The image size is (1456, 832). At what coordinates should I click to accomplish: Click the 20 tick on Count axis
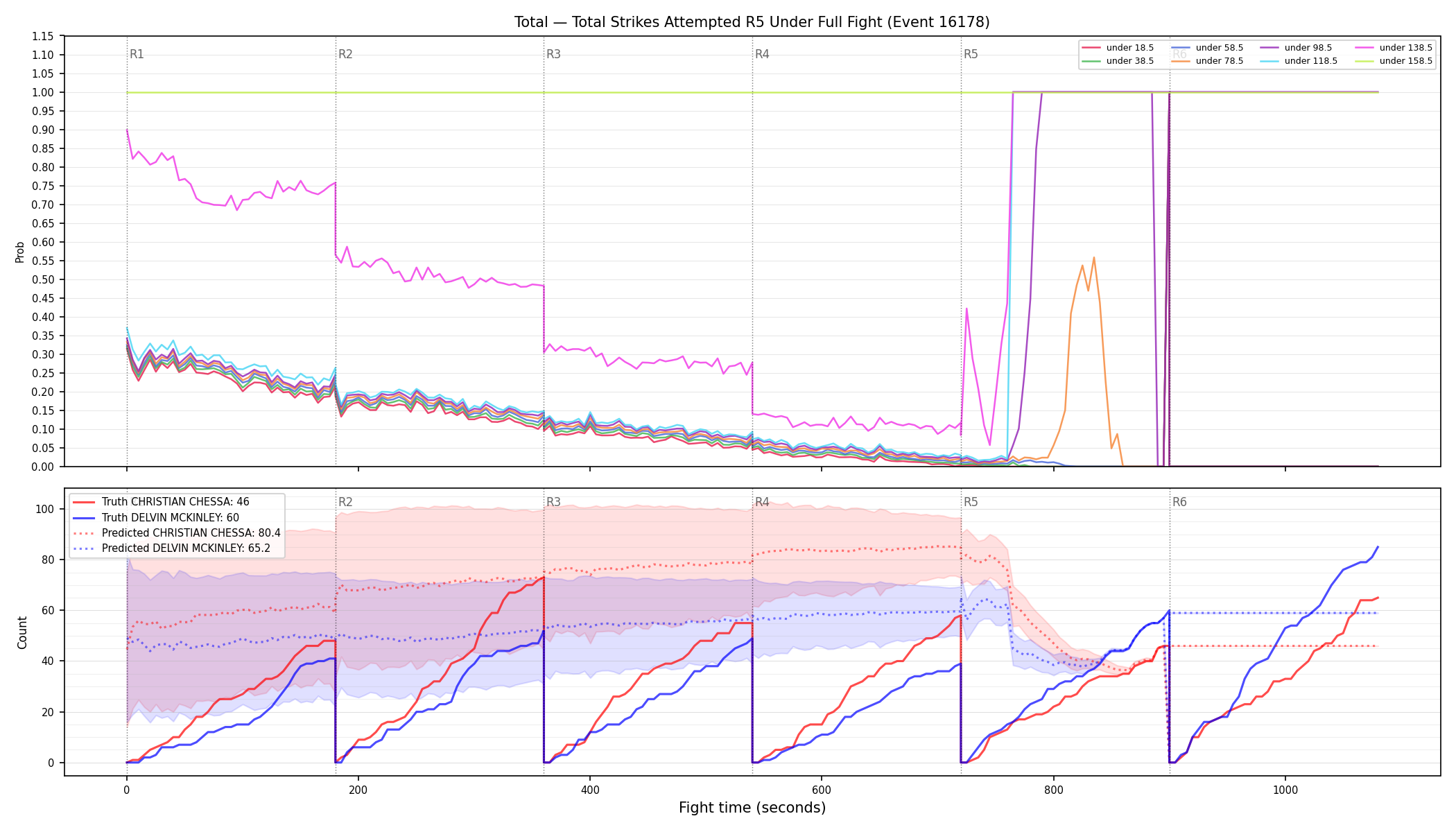point(48,712)
